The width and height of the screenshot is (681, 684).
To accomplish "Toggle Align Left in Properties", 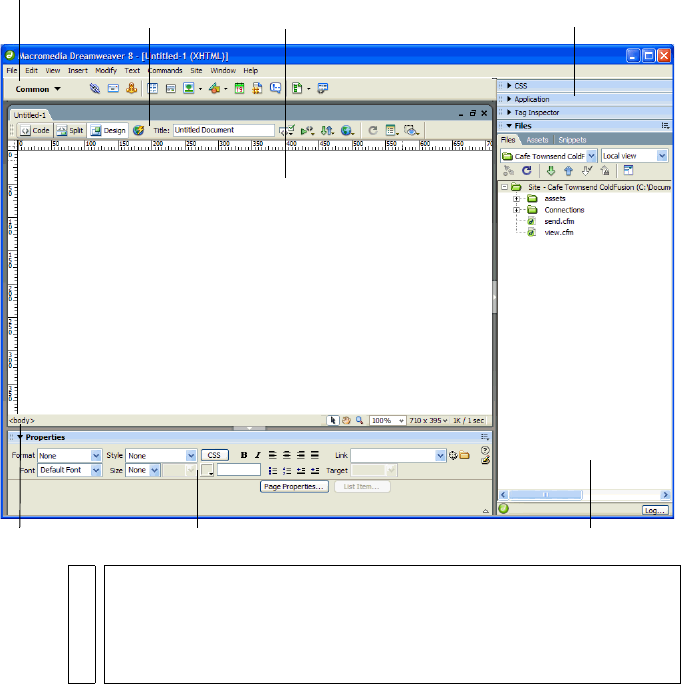I will tap(273, 455).
